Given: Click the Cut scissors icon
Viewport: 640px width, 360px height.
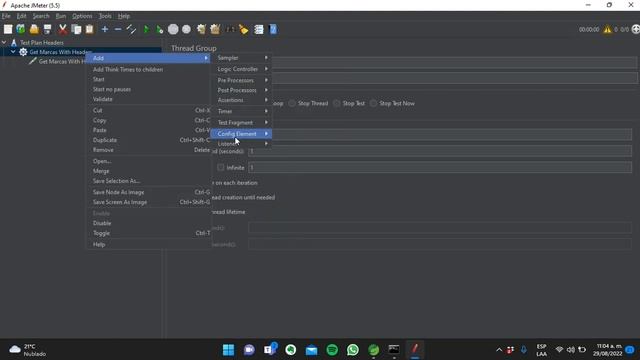Looking at the screenshot, I should pos(62,29).
